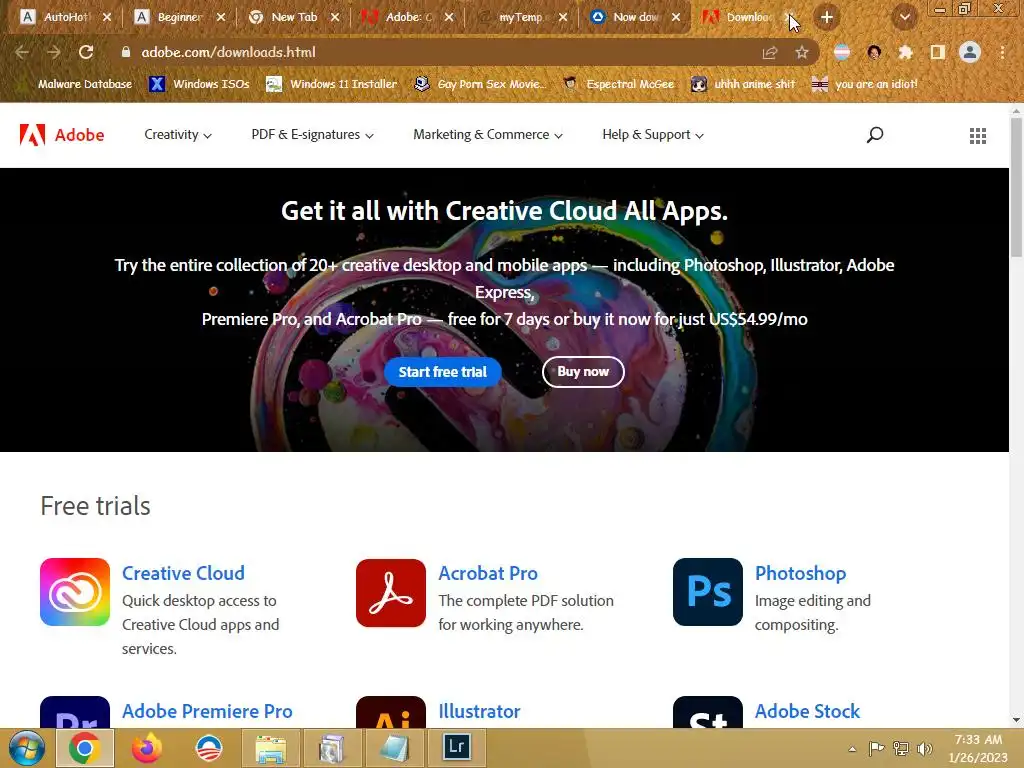Viewport: 1024px width, 768px height.
Task: Click the Illustrator Ai app icon
Action: coord(391,712)
